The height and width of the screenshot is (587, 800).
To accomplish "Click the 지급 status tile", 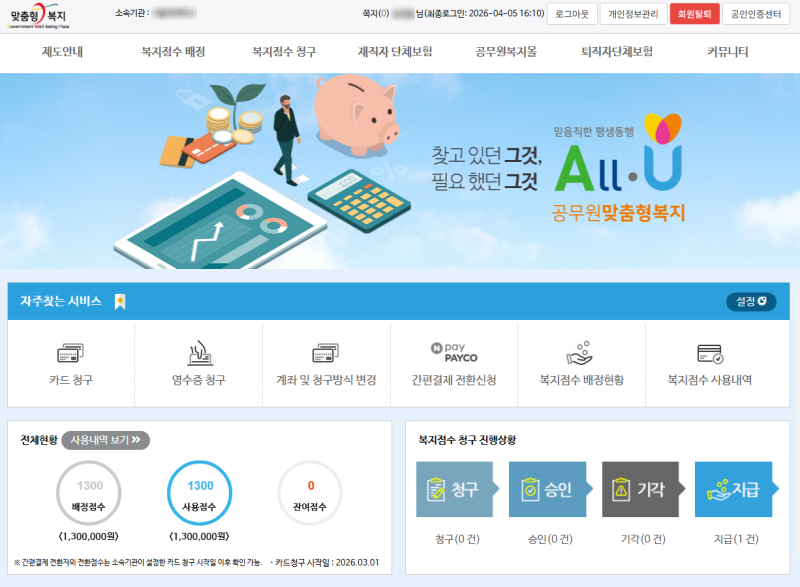I will coord(736,489).
